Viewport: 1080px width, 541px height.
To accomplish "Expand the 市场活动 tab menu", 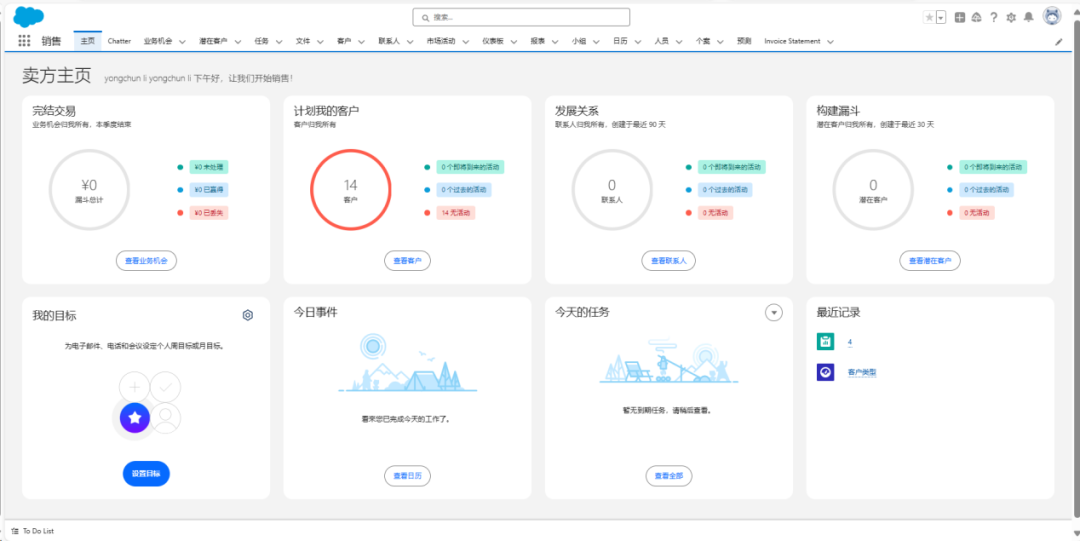I will click(x=466, y=41).
